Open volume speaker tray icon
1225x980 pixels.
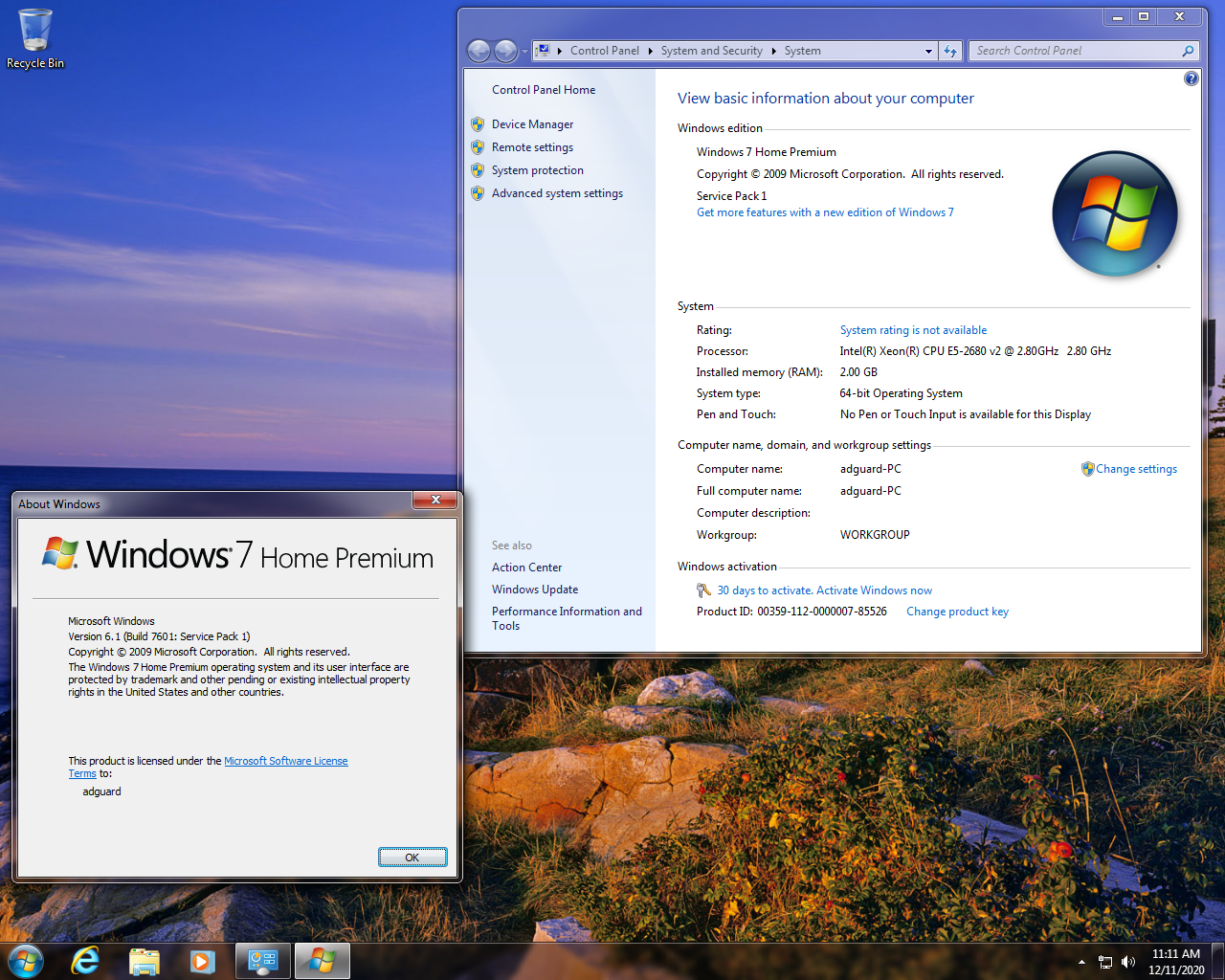(1128, 962)
